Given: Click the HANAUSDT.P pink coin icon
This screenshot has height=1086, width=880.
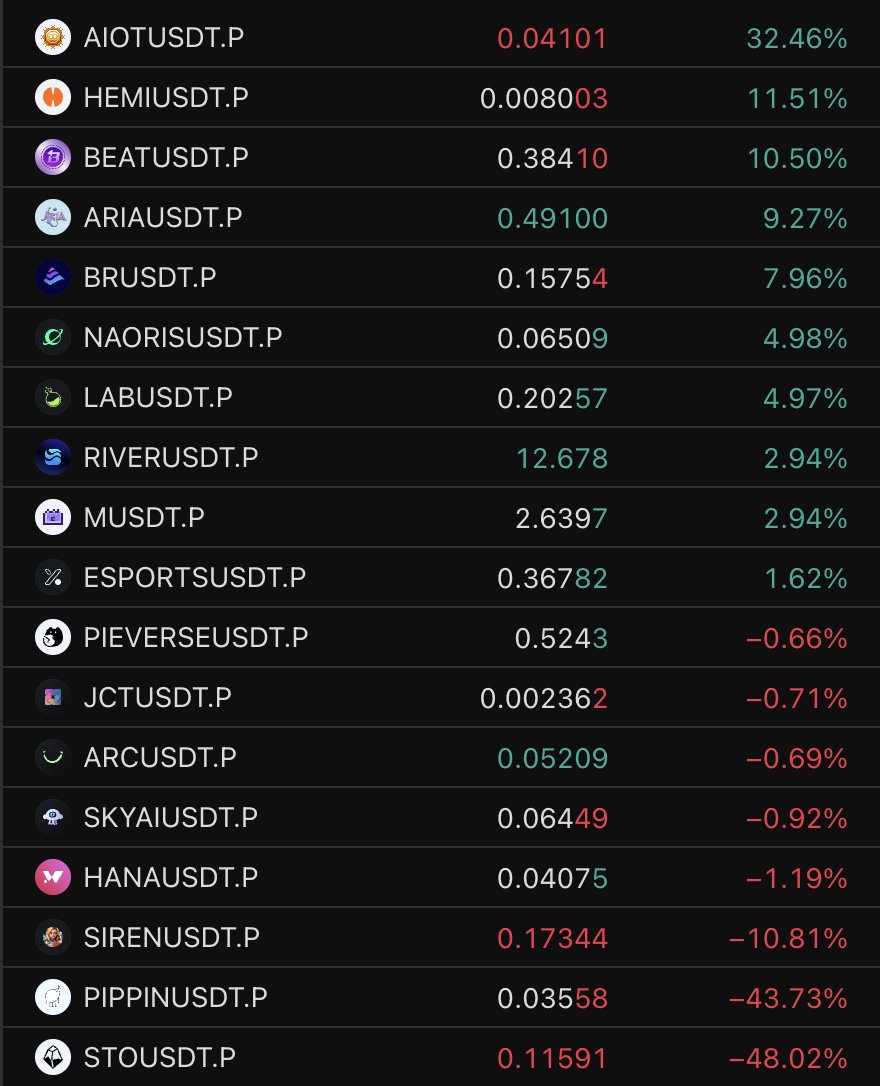Looking at the screenshot, I should [52, 878].
